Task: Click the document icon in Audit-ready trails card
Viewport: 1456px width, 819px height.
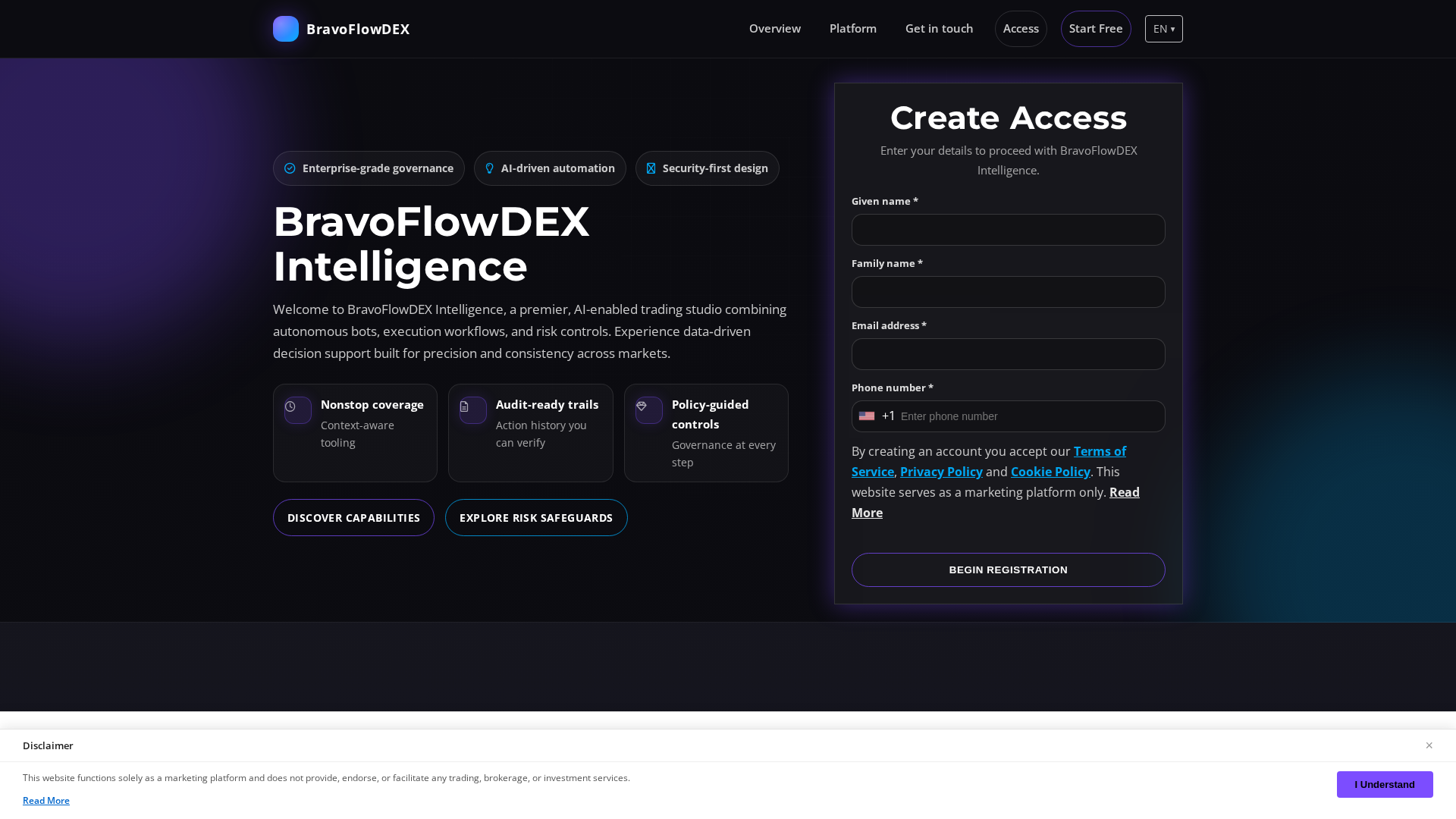Action: pyautogui.click(x=464, y=407)
